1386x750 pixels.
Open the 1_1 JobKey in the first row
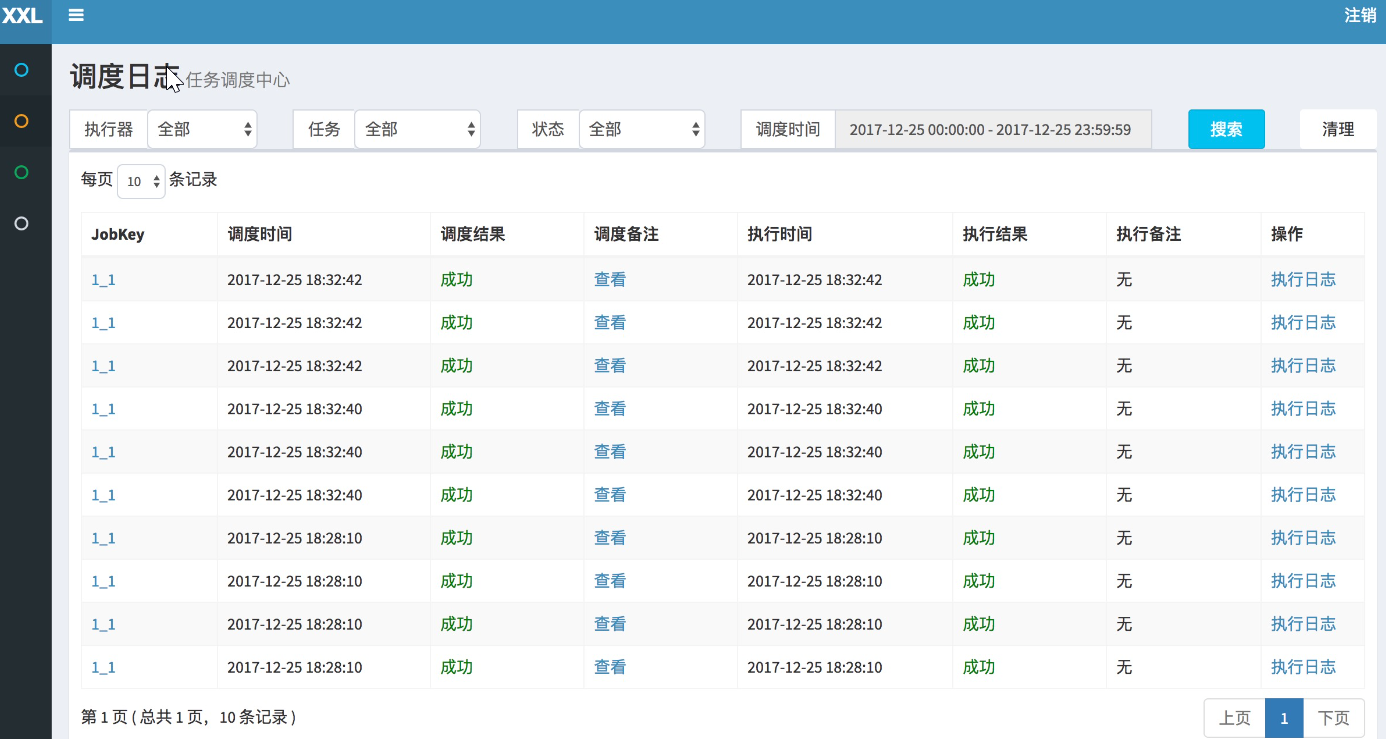[103, 280]
